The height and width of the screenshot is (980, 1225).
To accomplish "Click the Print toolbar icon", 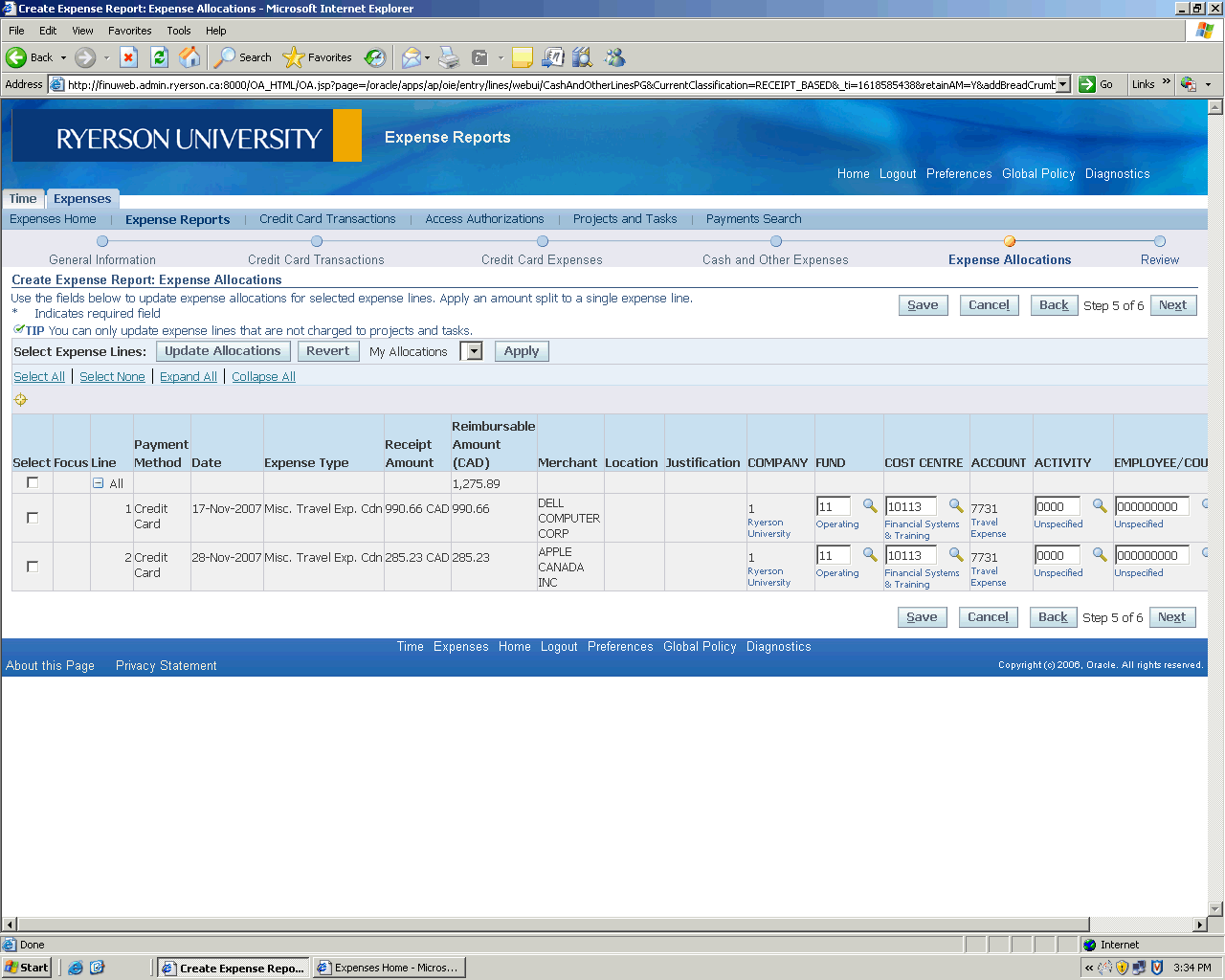I will point(449,57).
